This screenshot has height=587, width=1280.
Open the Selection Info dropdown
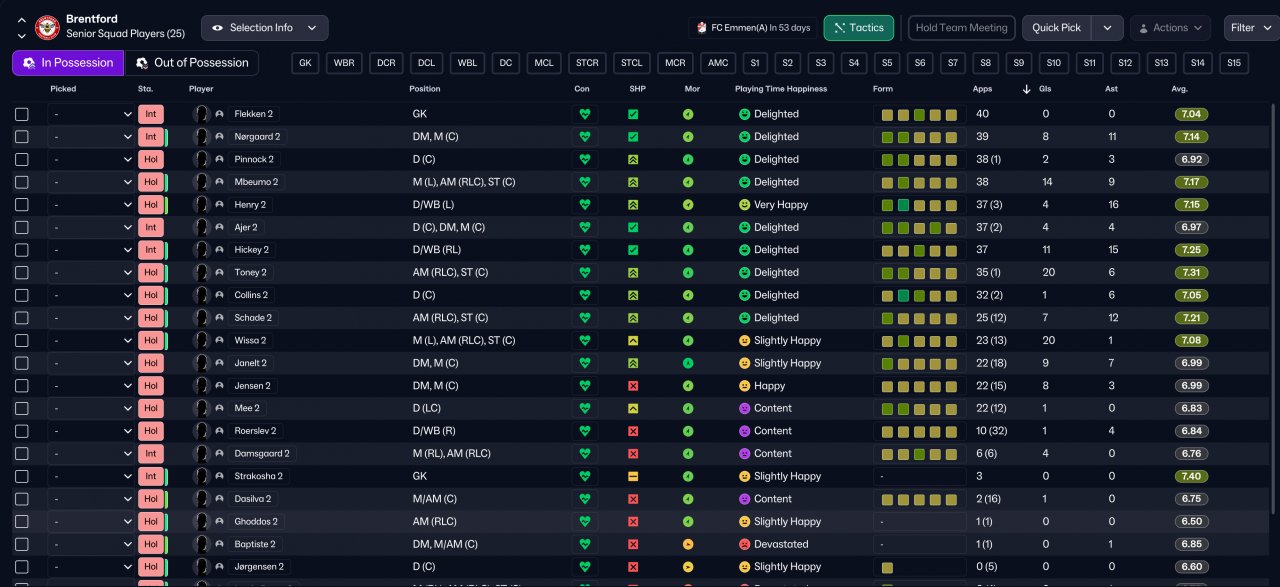point(264,28)
